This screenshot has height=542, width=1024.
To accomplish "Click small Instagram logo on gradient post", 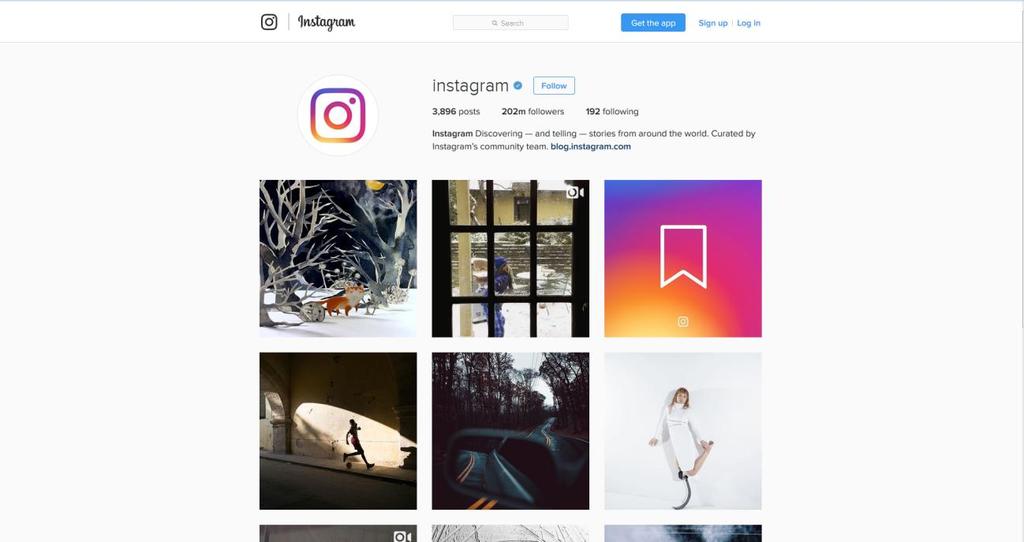I will (683, 321).
